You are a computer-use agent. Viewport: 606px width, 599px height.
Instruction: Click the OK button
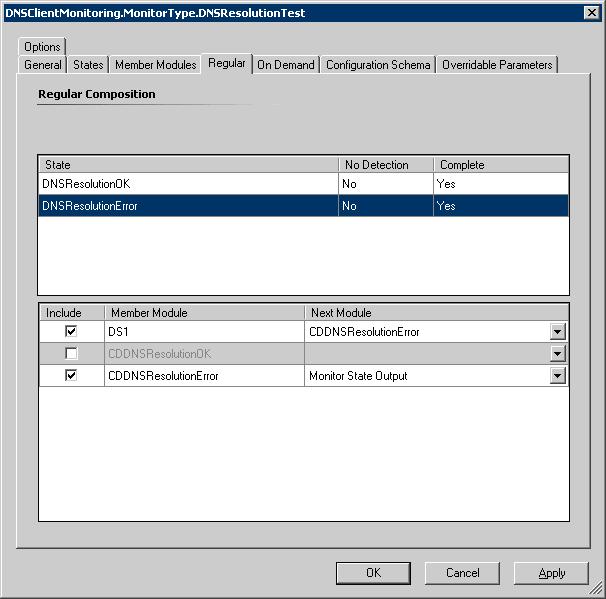373,573
